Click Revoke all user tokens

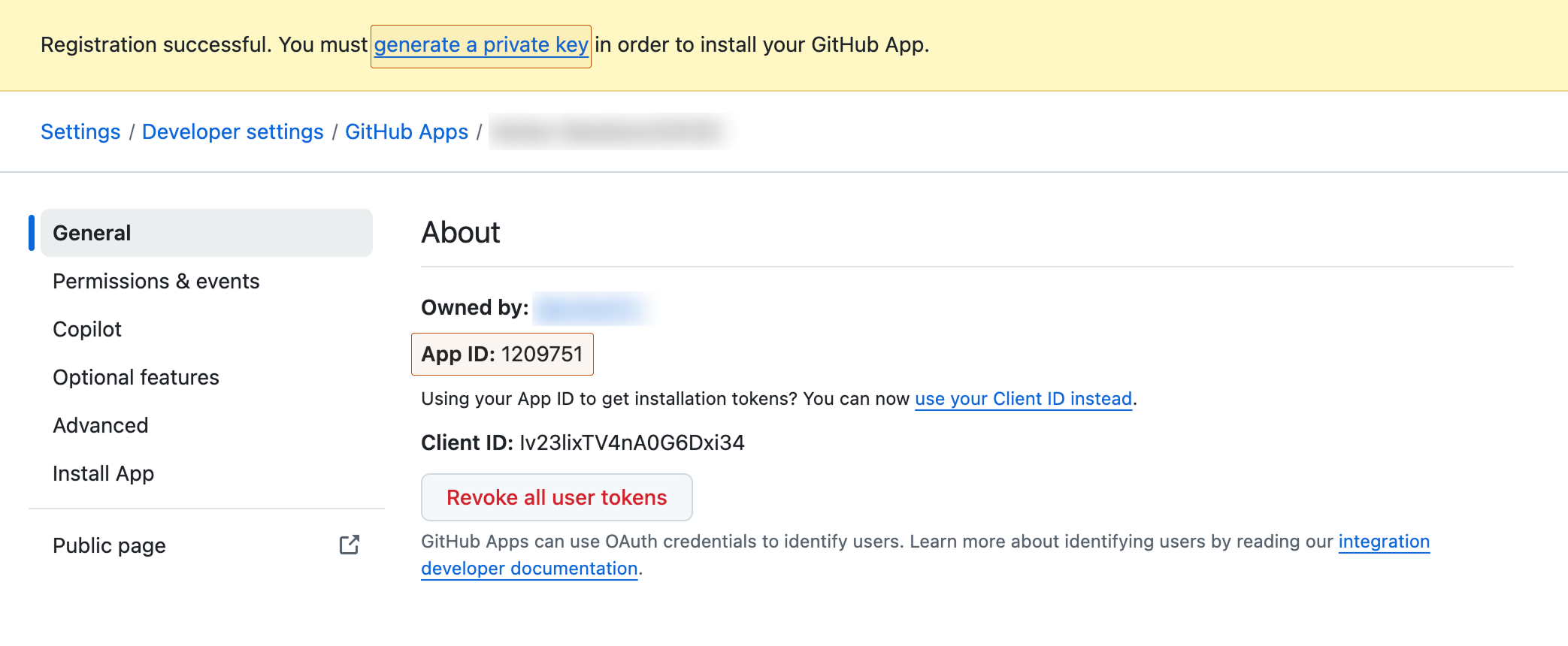click(556, 497)
